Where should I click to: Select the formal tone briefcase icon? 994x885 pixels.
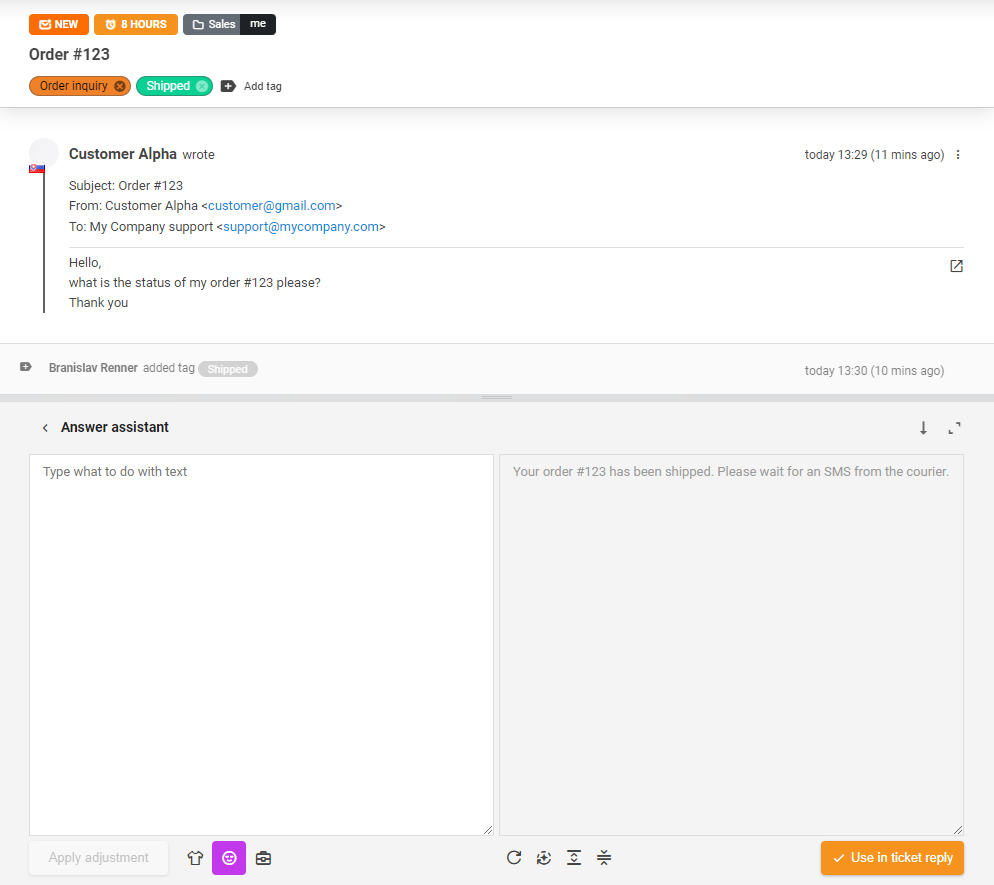263,858
